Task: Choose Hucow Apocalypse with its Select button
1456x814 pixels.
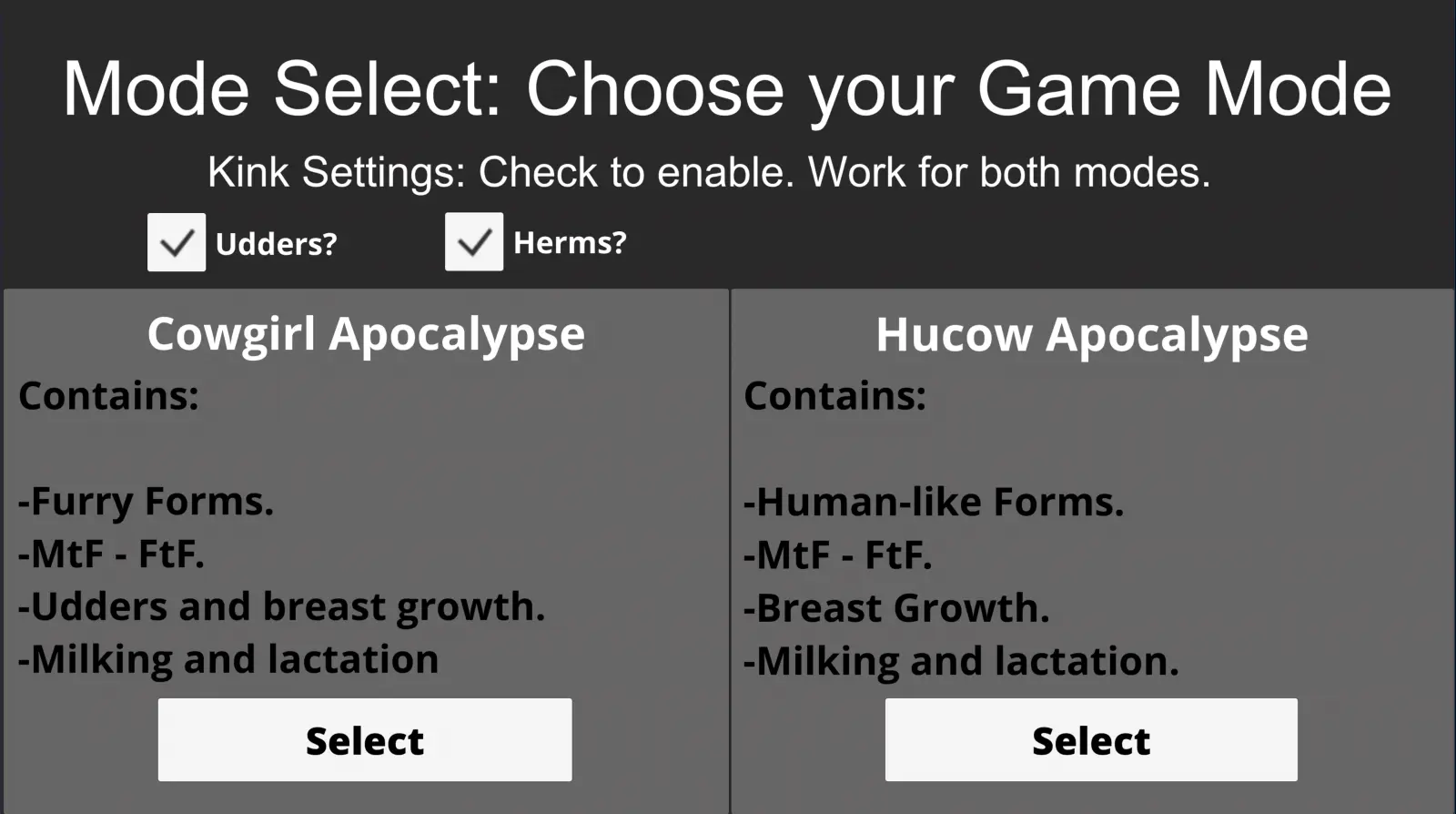Action: pyautogui.click(x=1091, y=739)
